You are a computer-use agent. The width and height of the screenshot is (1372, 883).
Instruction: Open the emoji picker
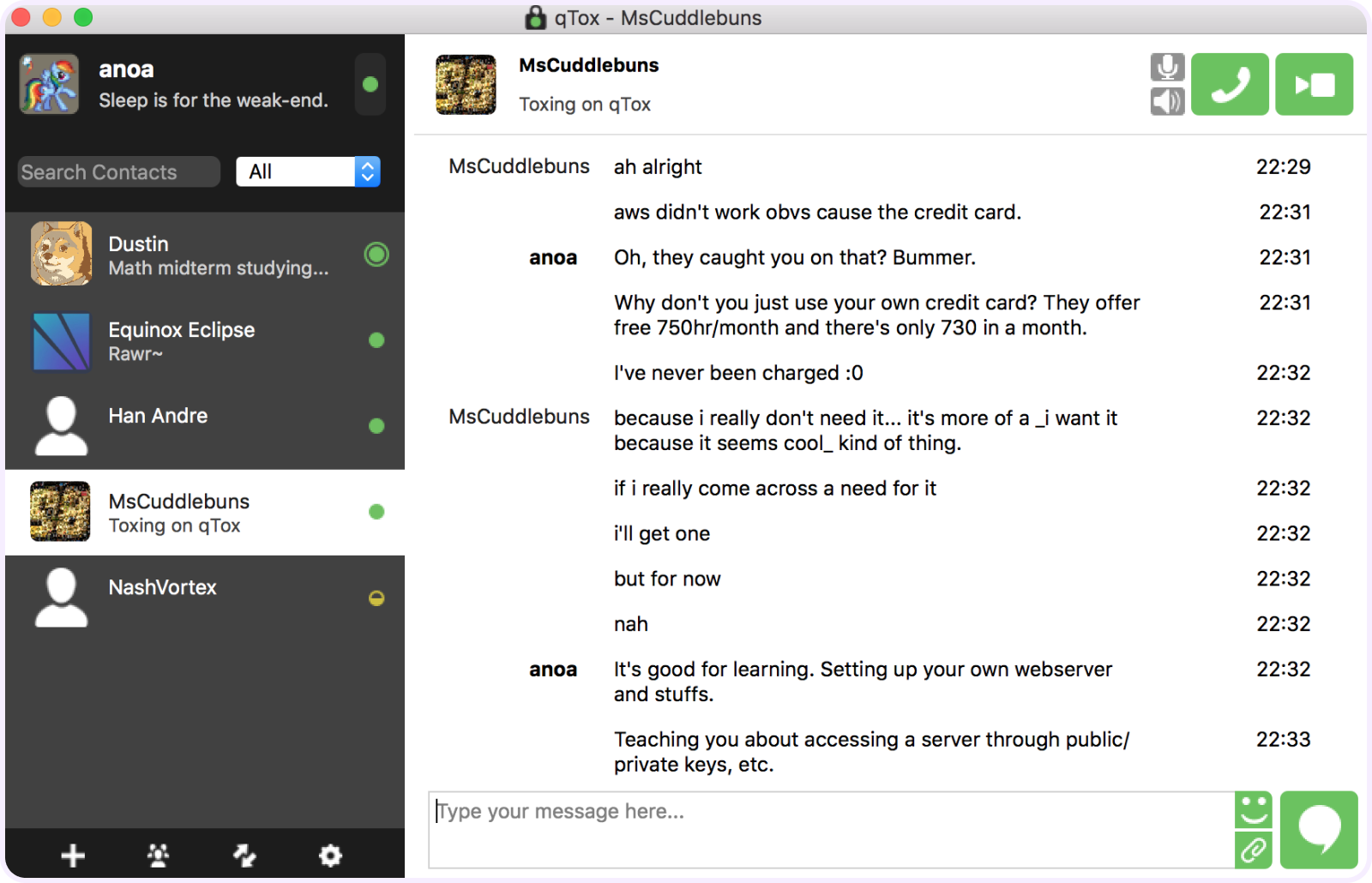click(x=1254, y=809)
